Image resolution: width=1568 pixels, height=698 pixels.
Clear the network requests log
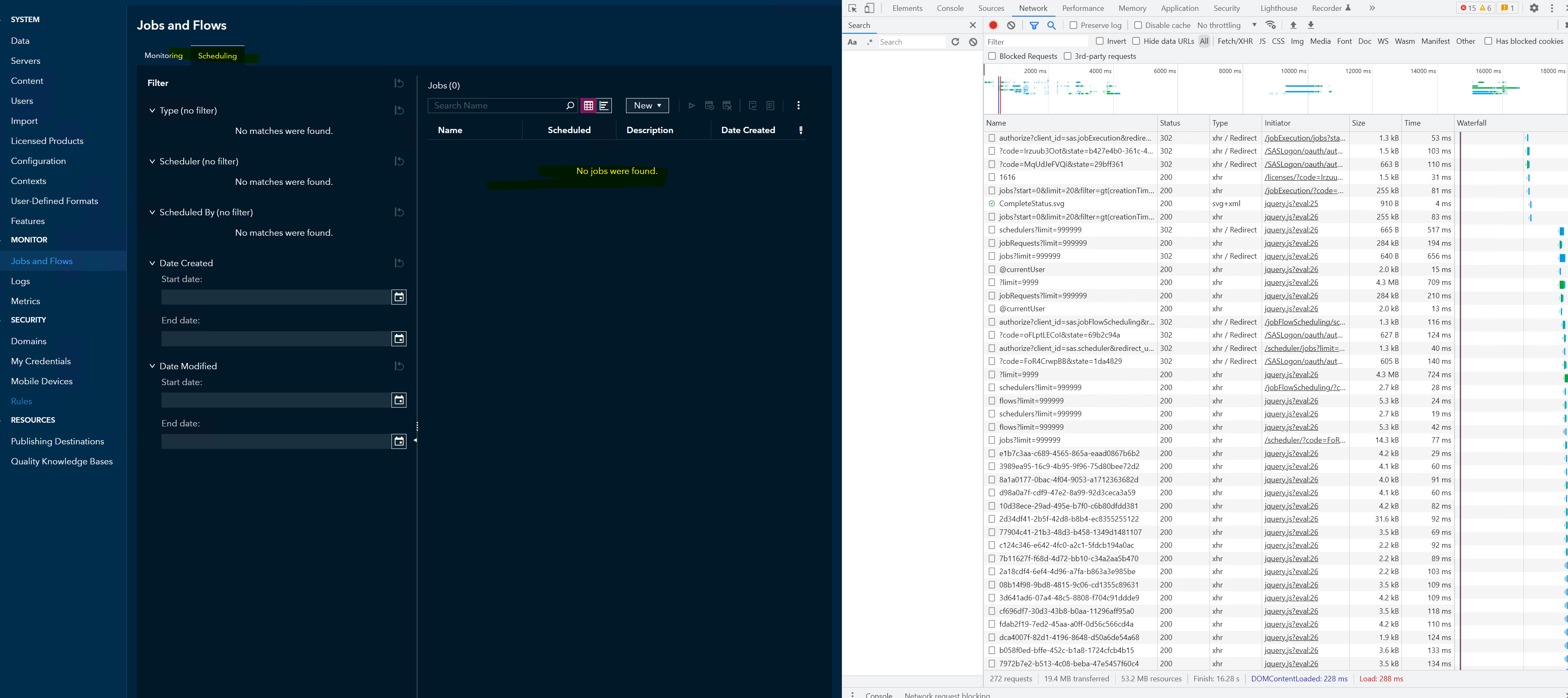1011,25
